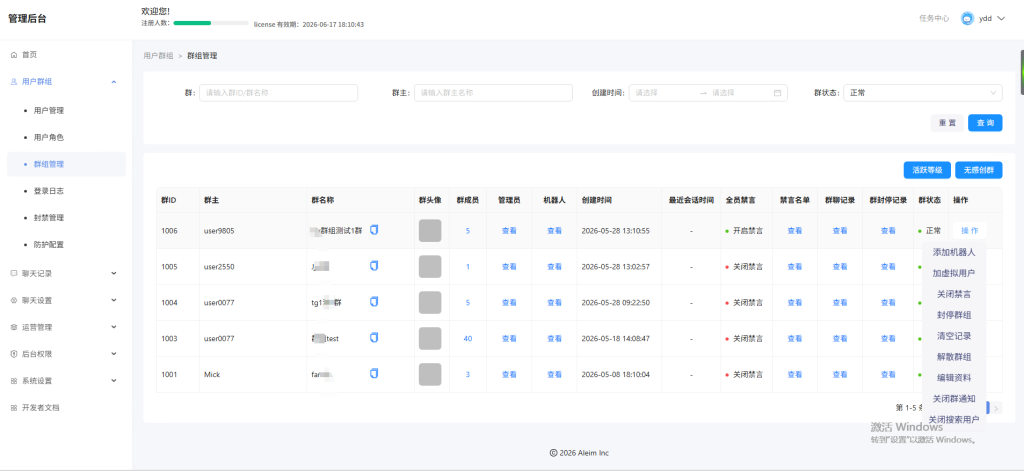Select 添加机器人 from the action menu
1024x471 pixels.
tap(954, 252)
